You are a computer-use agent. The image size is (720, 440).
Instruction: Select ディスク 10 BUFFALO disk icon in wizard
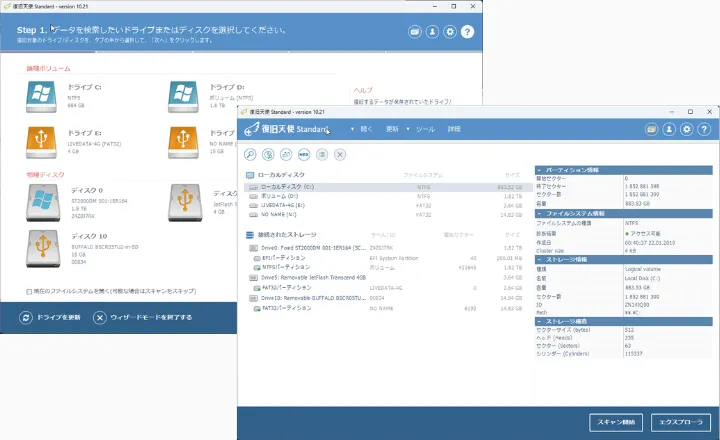[43, 248]
